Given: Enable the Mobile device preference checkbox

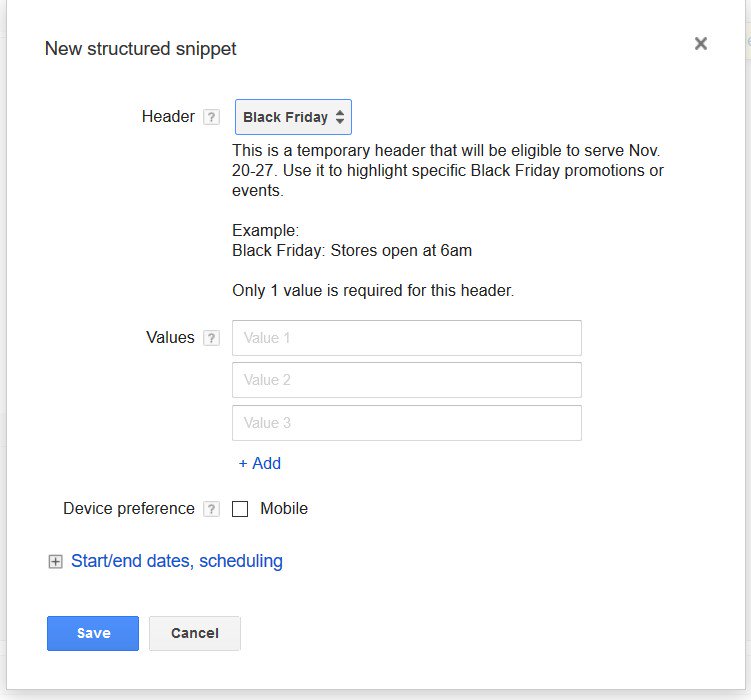Looking at the screenshot, I should (240, 508).
